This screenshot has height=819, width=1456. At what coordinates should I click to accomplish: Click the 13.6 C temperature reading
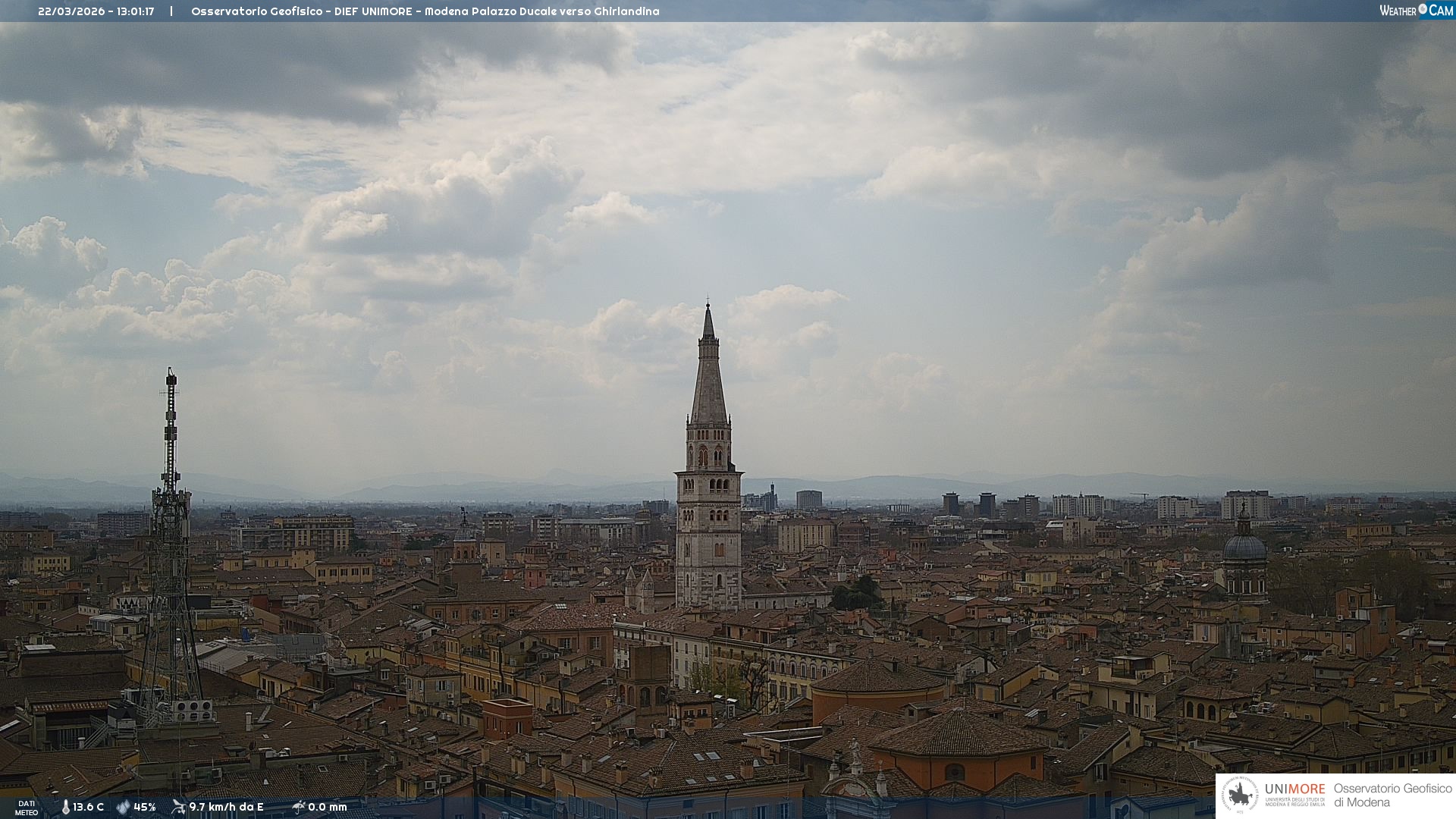[x=89, y=807]
